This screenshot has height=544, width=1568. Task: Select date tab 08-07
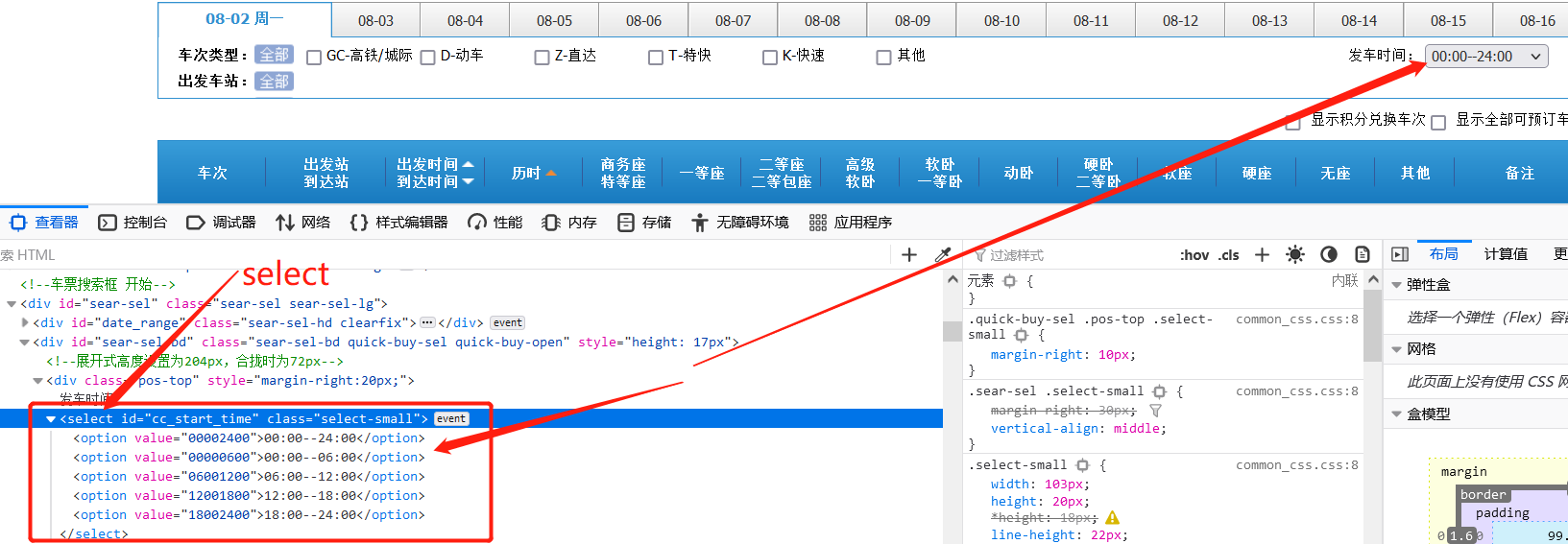[x=733, y=20]
